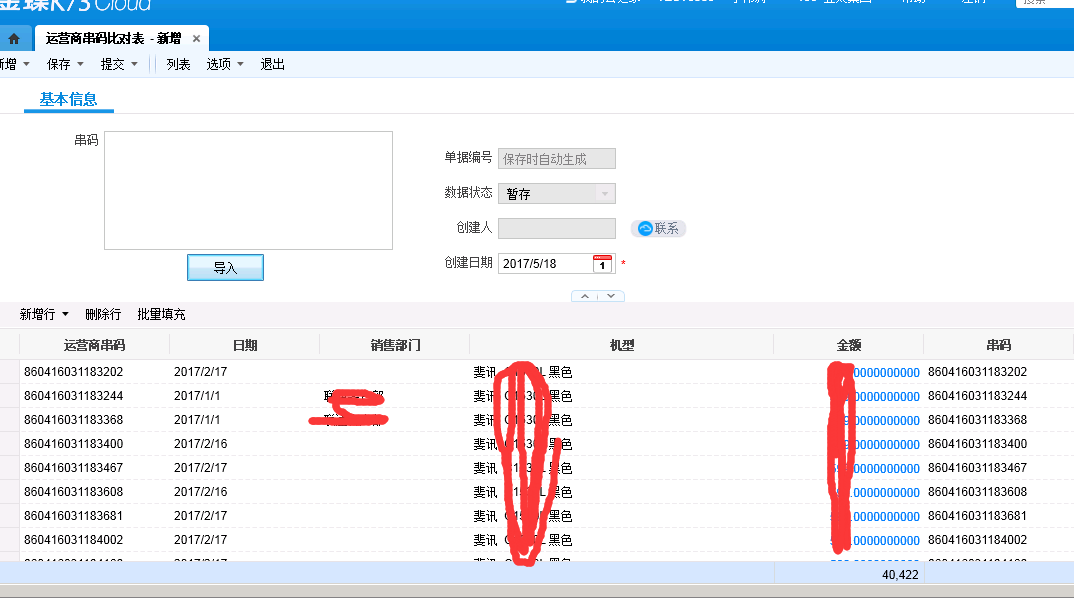This screenshot has width=1074, height=598.
Task: Click 列表 in the toolbar
Action: coord(178,64)
